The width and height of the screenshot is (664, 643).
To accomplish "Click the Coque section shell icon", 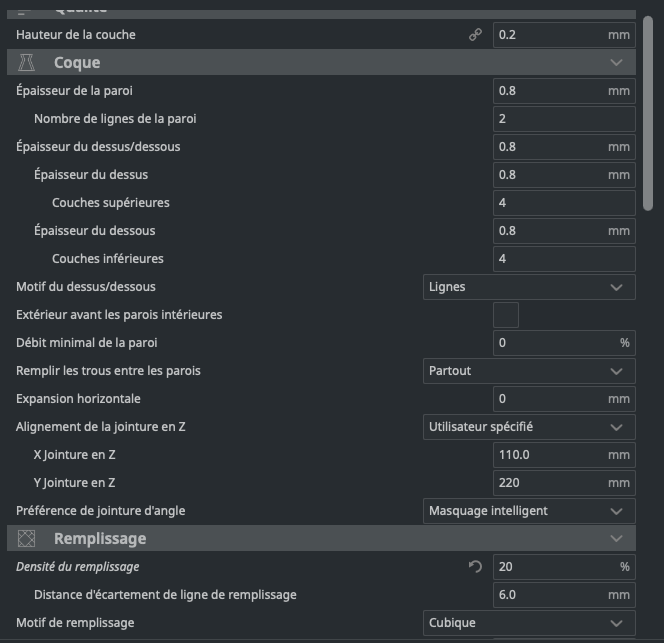I will tap(27, 63).
